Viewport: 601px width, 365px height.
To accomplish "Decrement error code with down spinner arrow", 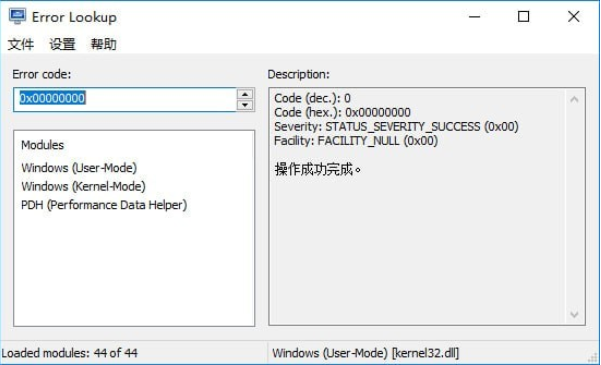I will 245,105.
